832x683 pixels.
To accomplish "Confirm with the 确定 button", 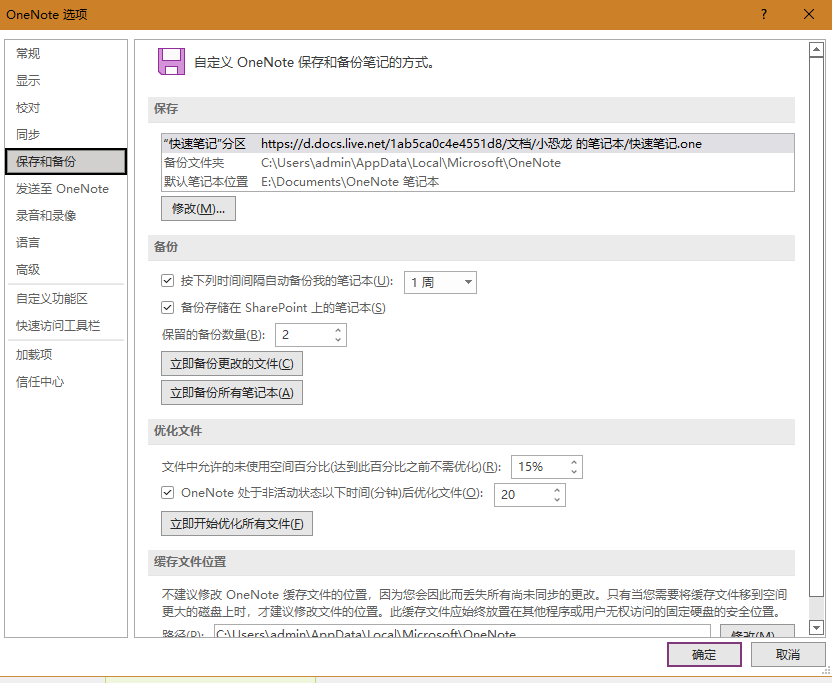I will pos(704,654).
